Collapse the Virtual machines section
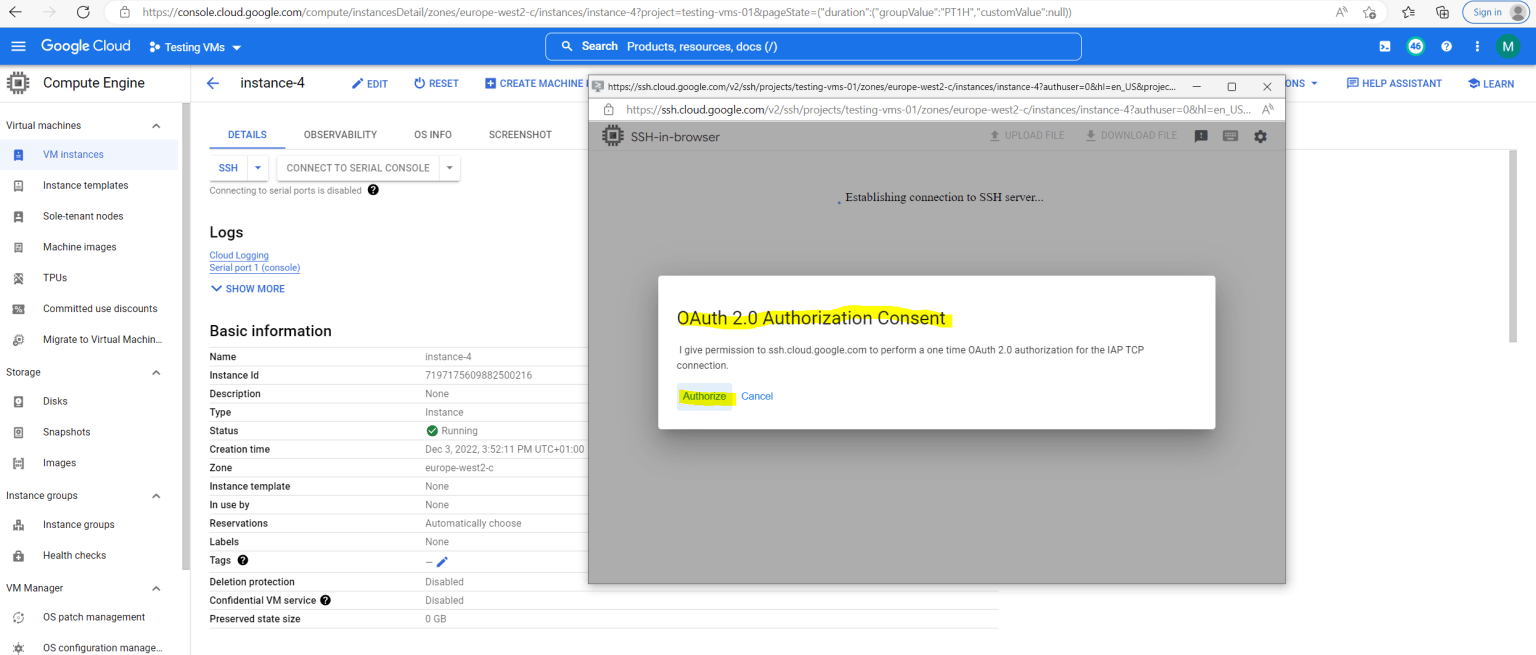The height and width of the screenshot is (655, 1536). (x=155, y=126)
